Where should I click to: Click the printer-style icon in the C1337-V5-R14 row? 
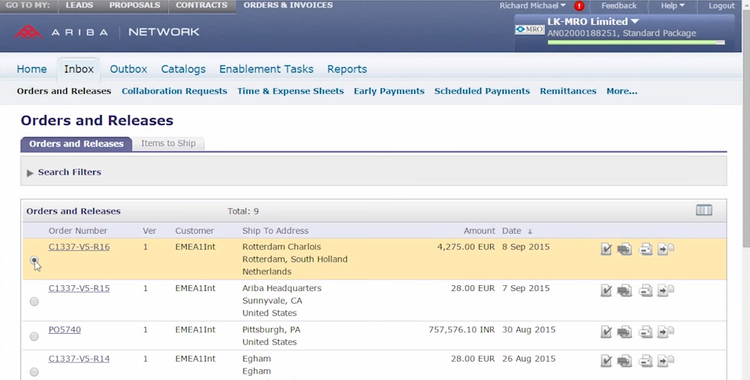click(x=646, y=361)
